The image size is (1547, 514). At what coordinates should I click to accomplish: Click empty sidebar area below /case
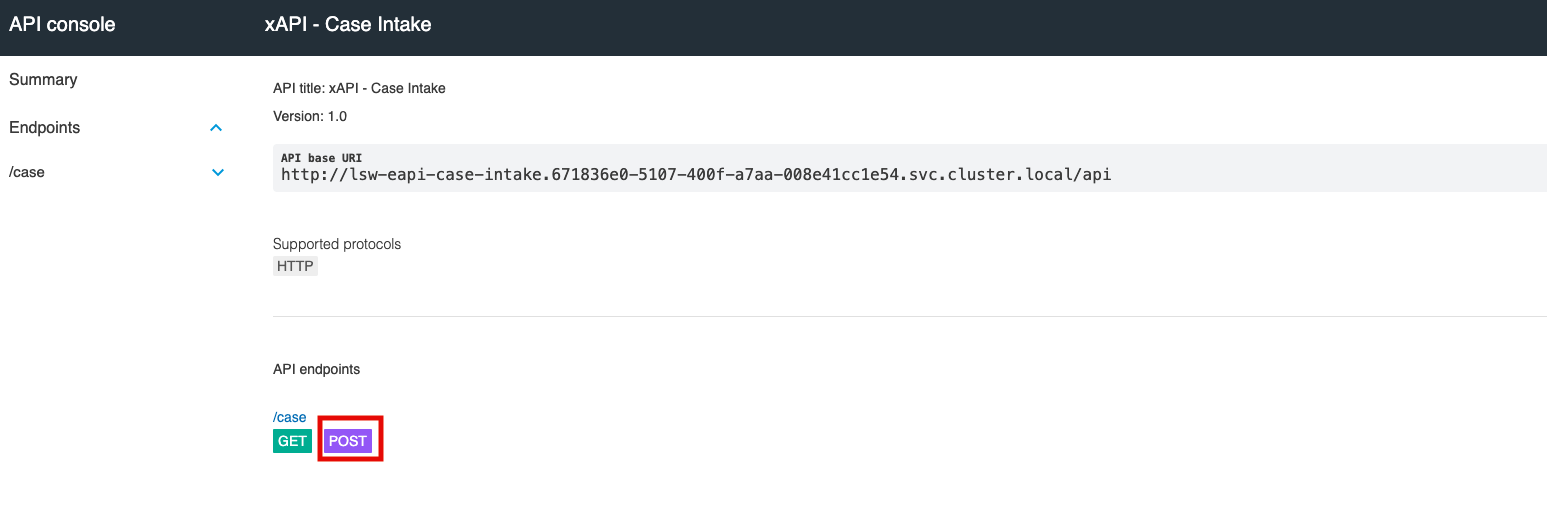pyautogui.click(x=120, y=350)
